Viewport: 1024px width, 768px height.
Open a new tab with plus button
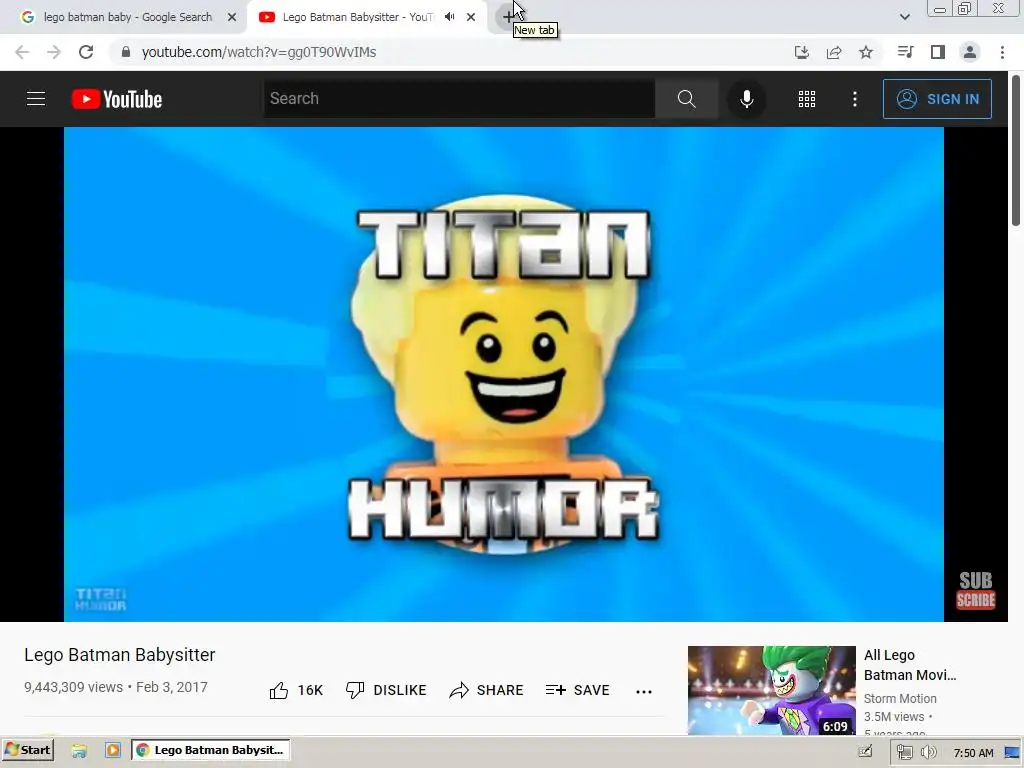click(507, 18)
